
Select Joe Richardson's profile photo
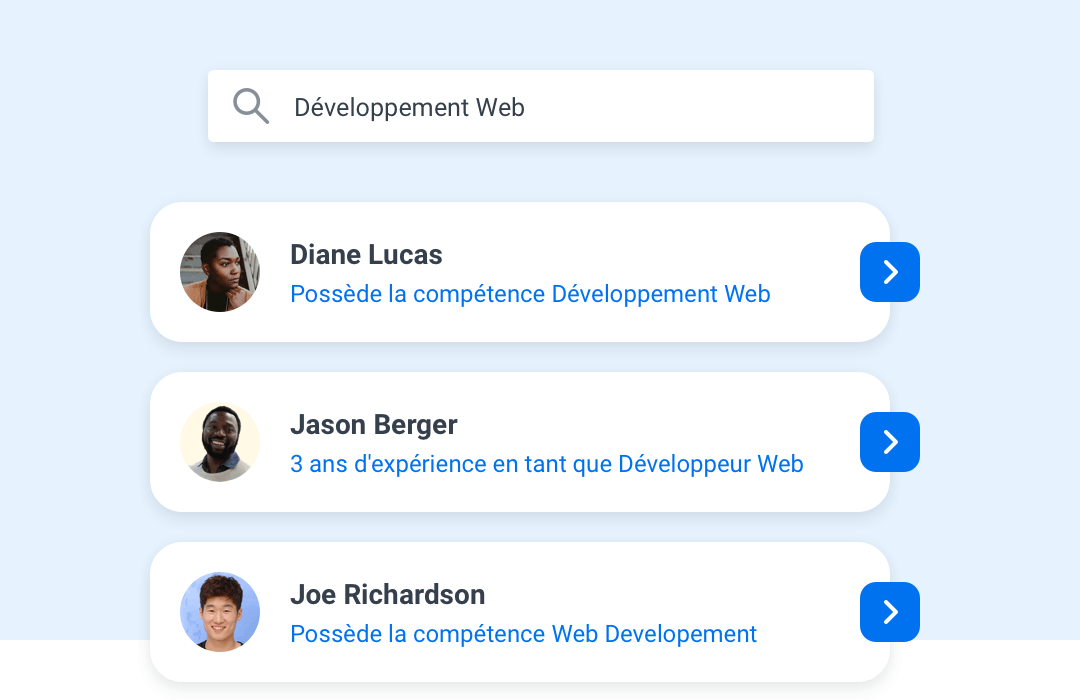[220, 612]
